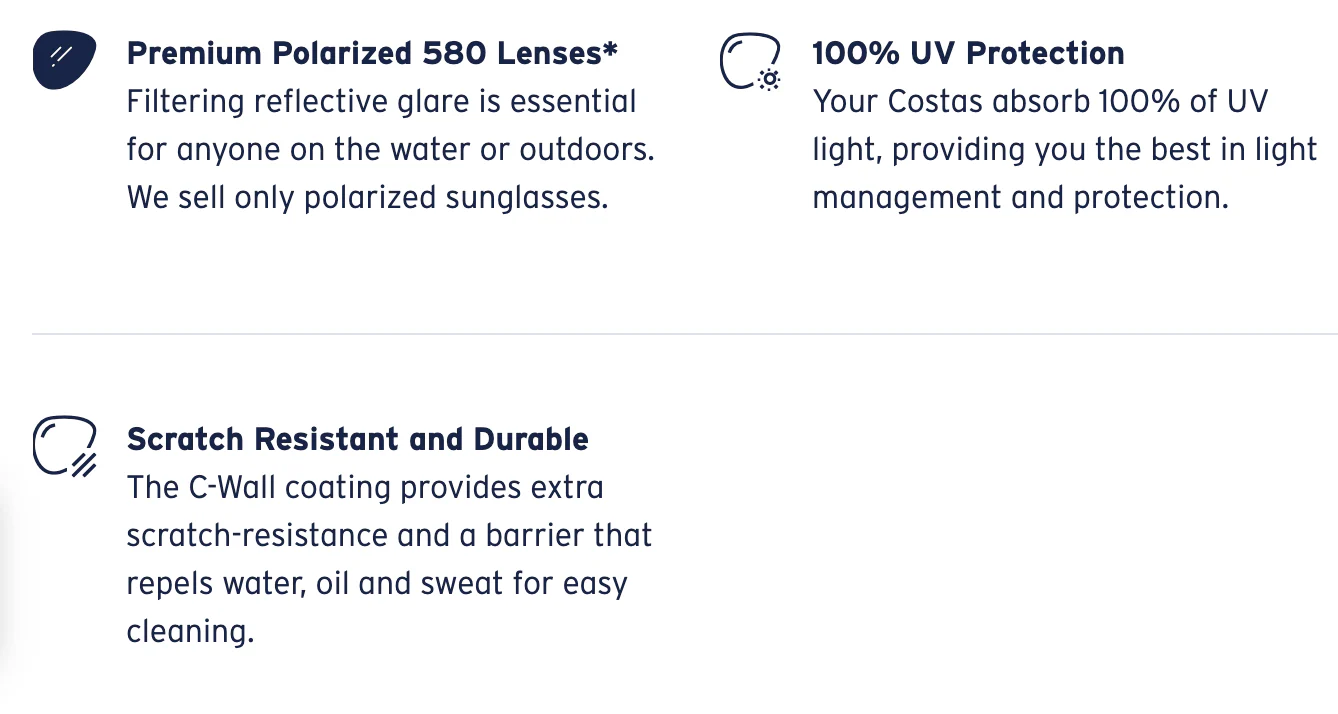Click the UV protection lens icon
This screenshot has height=714, width=1338.
click(x=751, y=63)
